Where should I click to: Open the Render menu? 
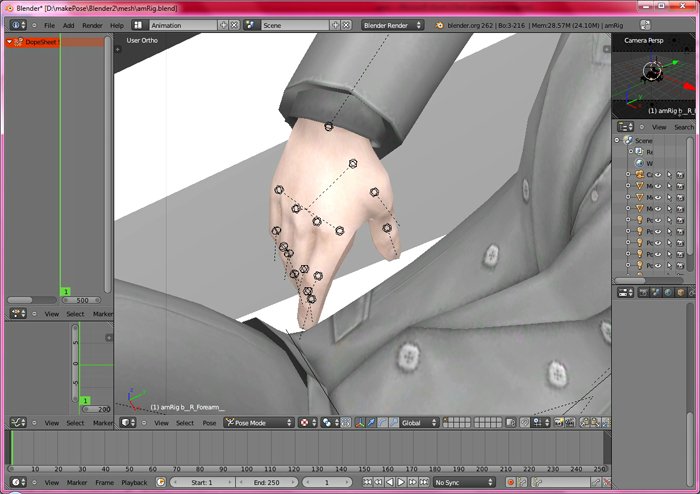92,25
